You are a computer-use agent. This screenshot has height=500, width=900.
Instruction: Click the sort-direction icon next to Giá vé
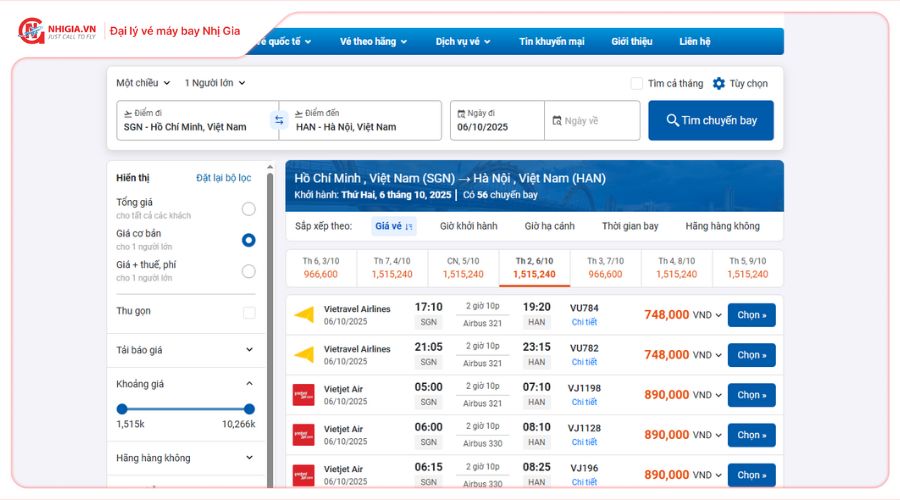pyautogui.click(x=409, y=227)
